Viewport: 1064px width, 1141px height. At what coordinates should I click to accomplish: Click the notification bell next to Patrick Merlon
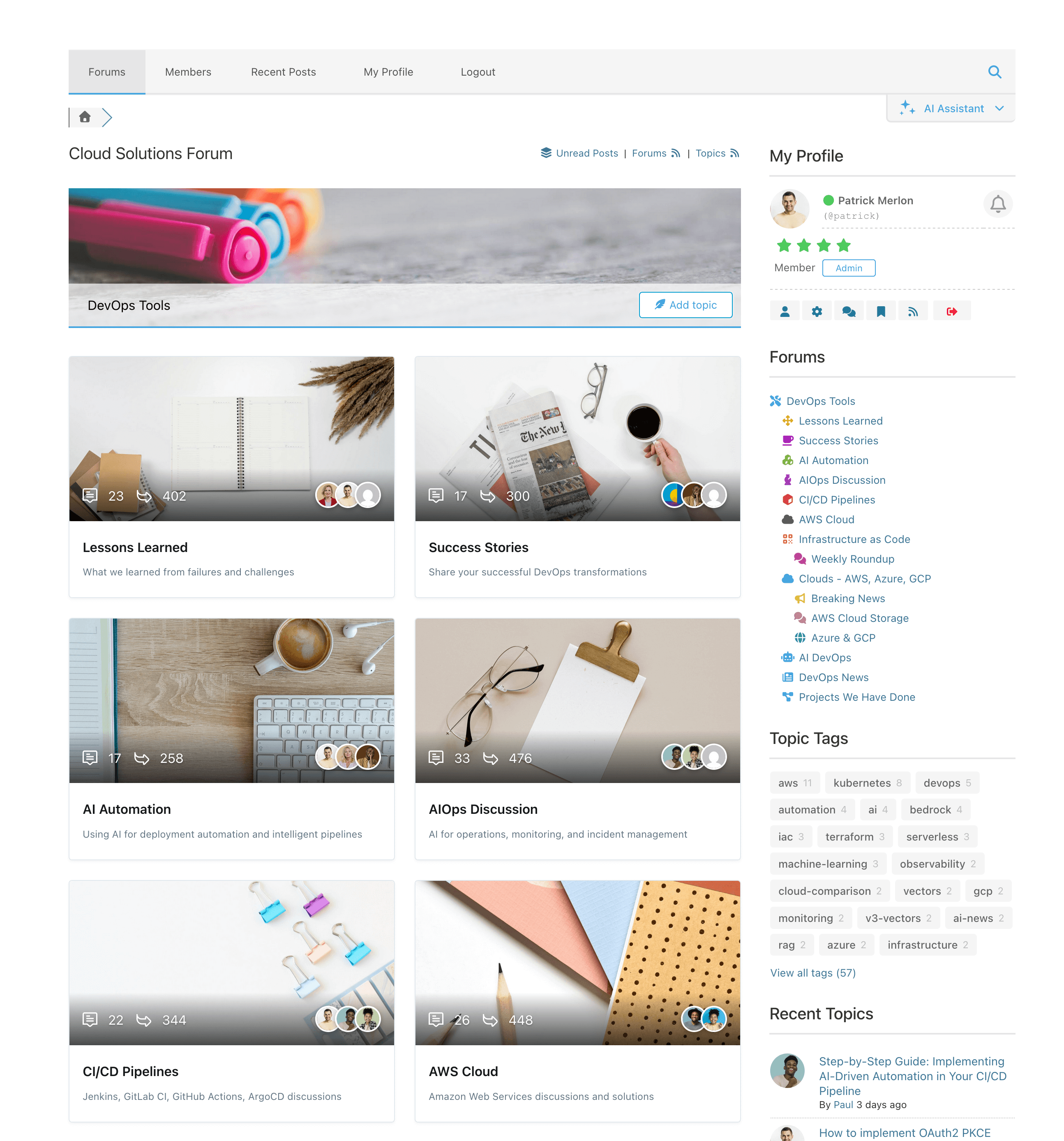(998, 204)
